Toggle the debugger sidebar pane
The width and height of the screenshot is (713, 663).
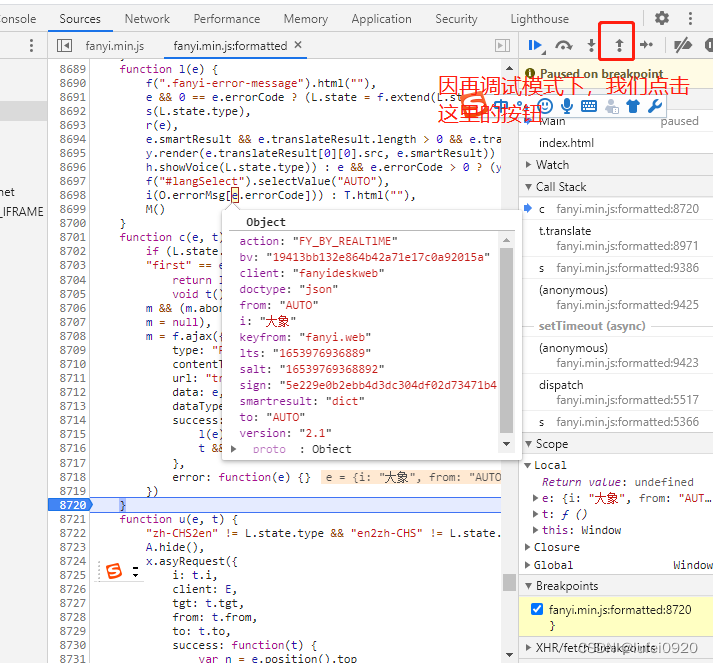coord(502,45)
